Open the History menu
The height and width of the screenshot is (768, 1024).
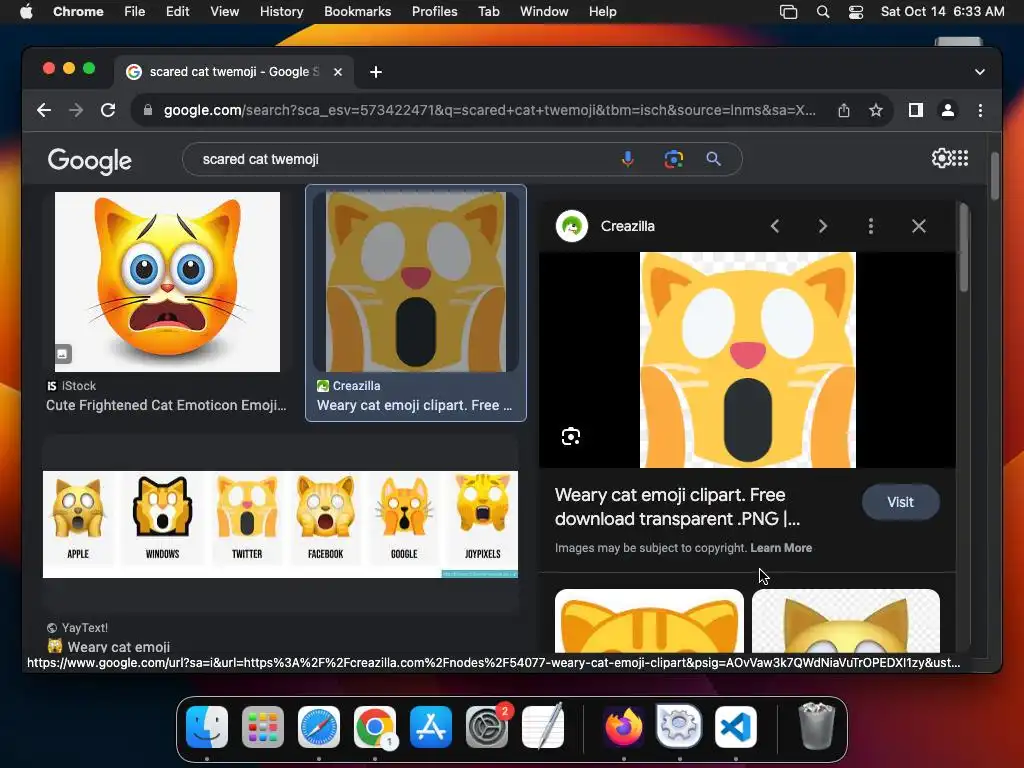[x=281, y=12]
